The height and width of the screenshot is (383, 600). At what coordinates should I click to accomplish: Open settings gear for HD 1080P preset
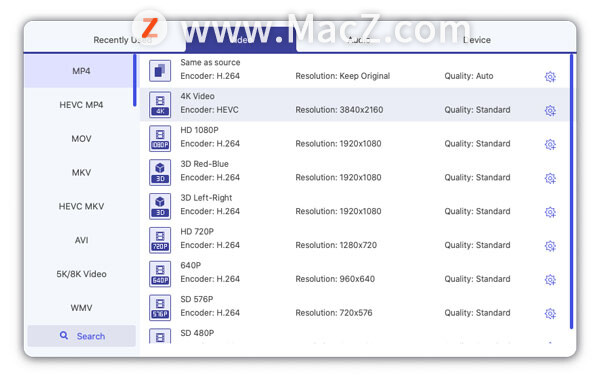pos(550,144)
